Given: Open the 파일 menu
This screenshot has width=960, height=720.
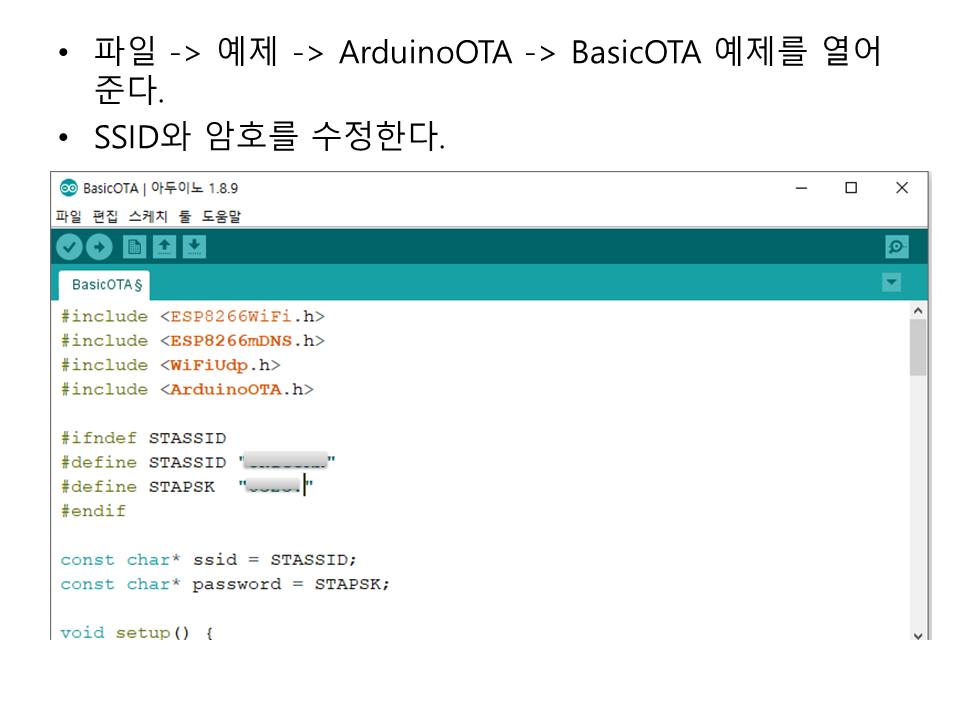Looking at the screenshot, I should click(69, 216).
